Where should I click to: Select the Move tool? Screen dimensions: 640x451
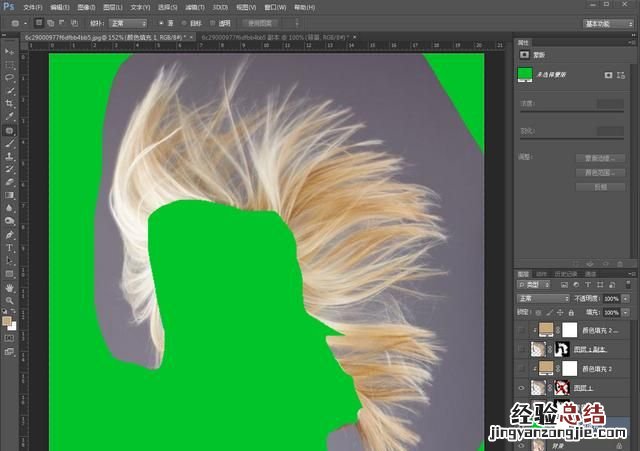click(x=9, y=50)
